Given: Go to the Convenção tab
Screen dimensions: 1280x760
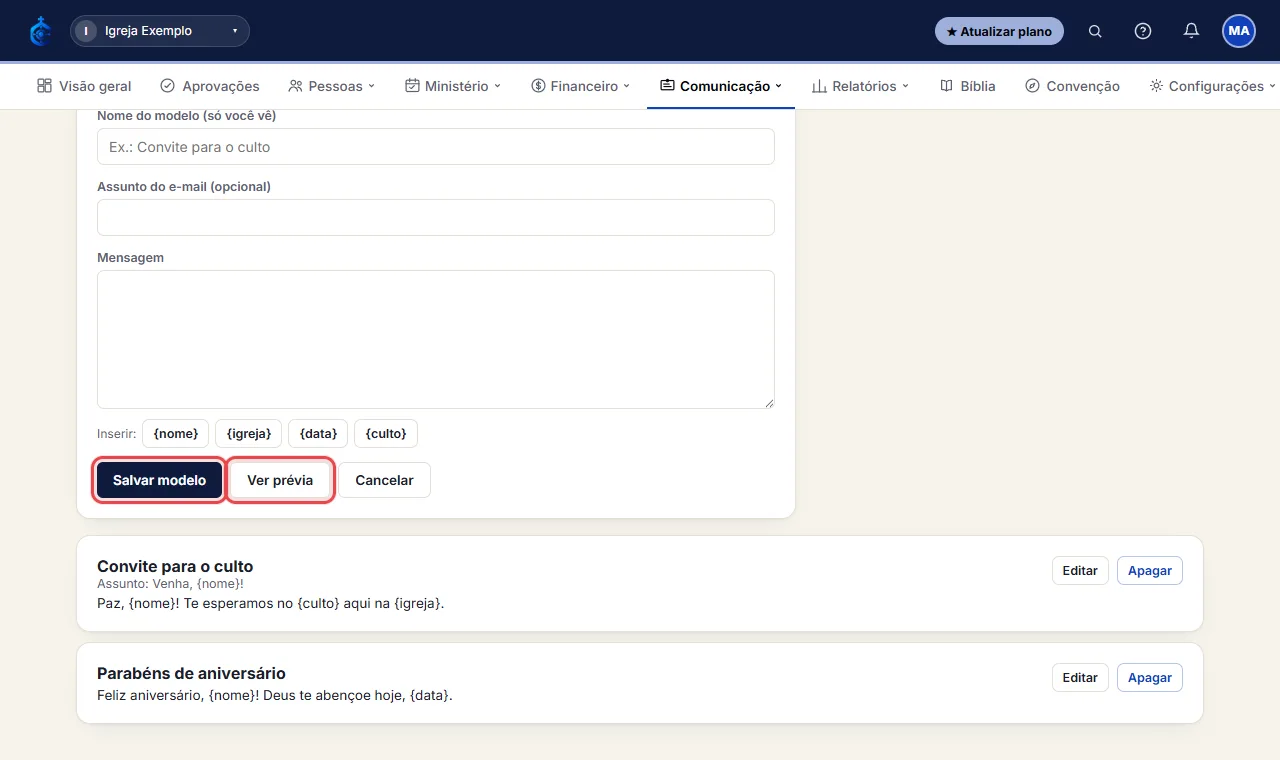Looking at the screenshot, I should (x=1072, y=86).
